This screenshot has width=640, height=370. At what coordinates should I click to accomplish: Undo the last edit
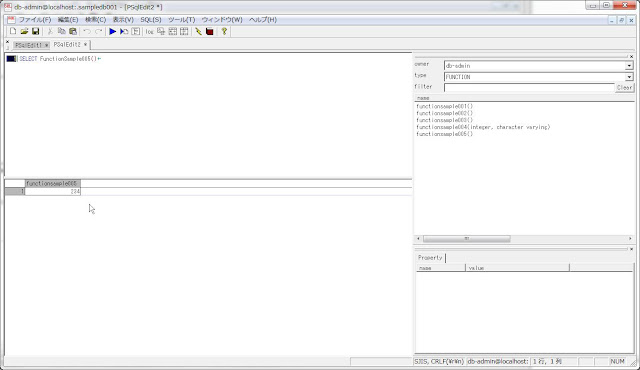pos(87,31)
